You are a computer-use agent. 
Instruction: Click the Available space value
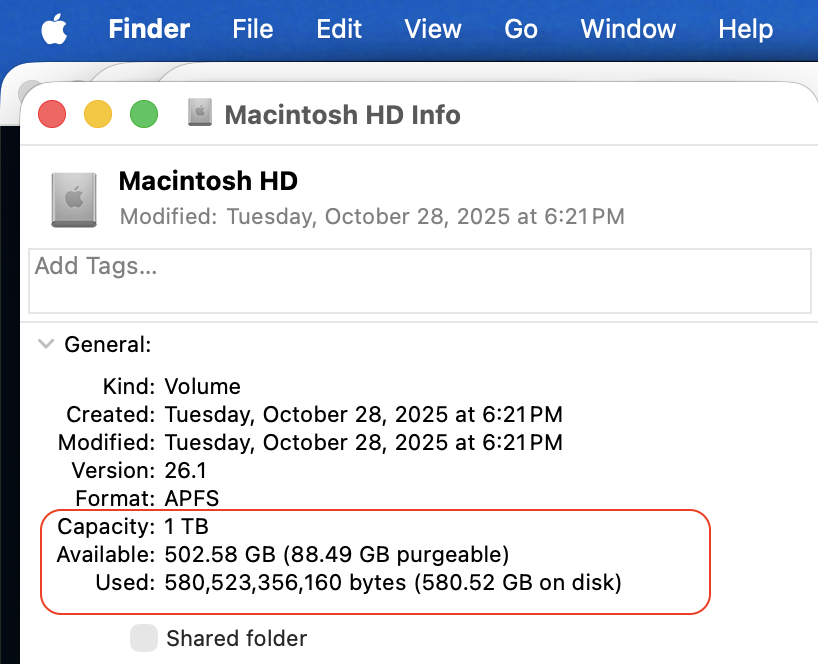click(x=337, y=554)
